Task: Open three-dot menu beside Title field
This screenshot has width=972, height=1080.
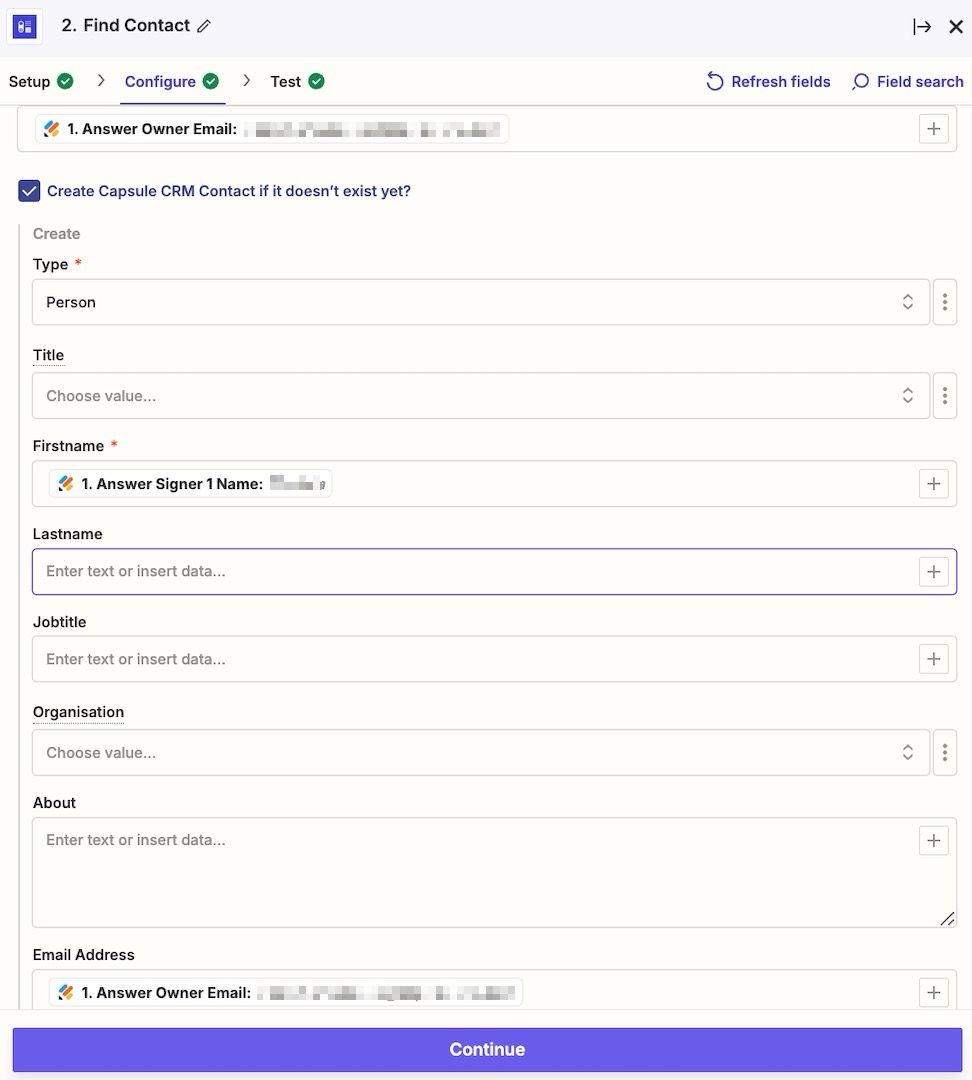Action: (x=944, y=395)
